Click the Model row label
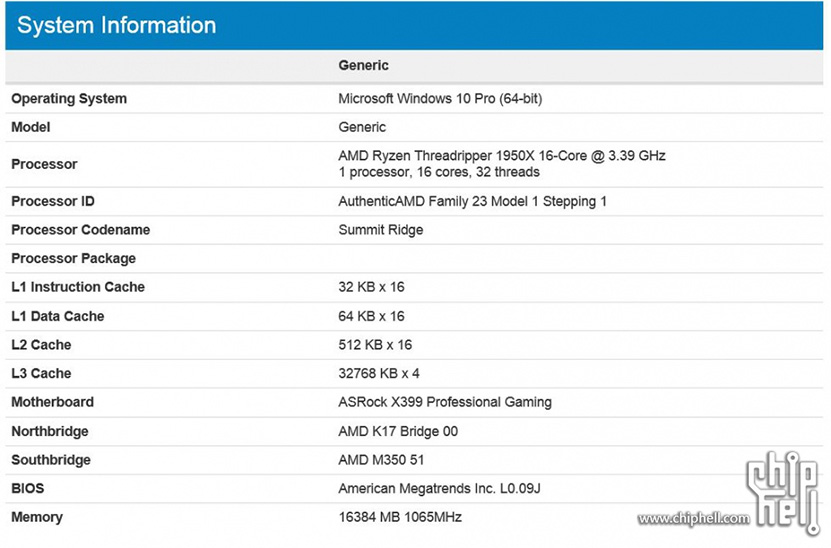This screenshot has height=548, width=831. (31, 127)
